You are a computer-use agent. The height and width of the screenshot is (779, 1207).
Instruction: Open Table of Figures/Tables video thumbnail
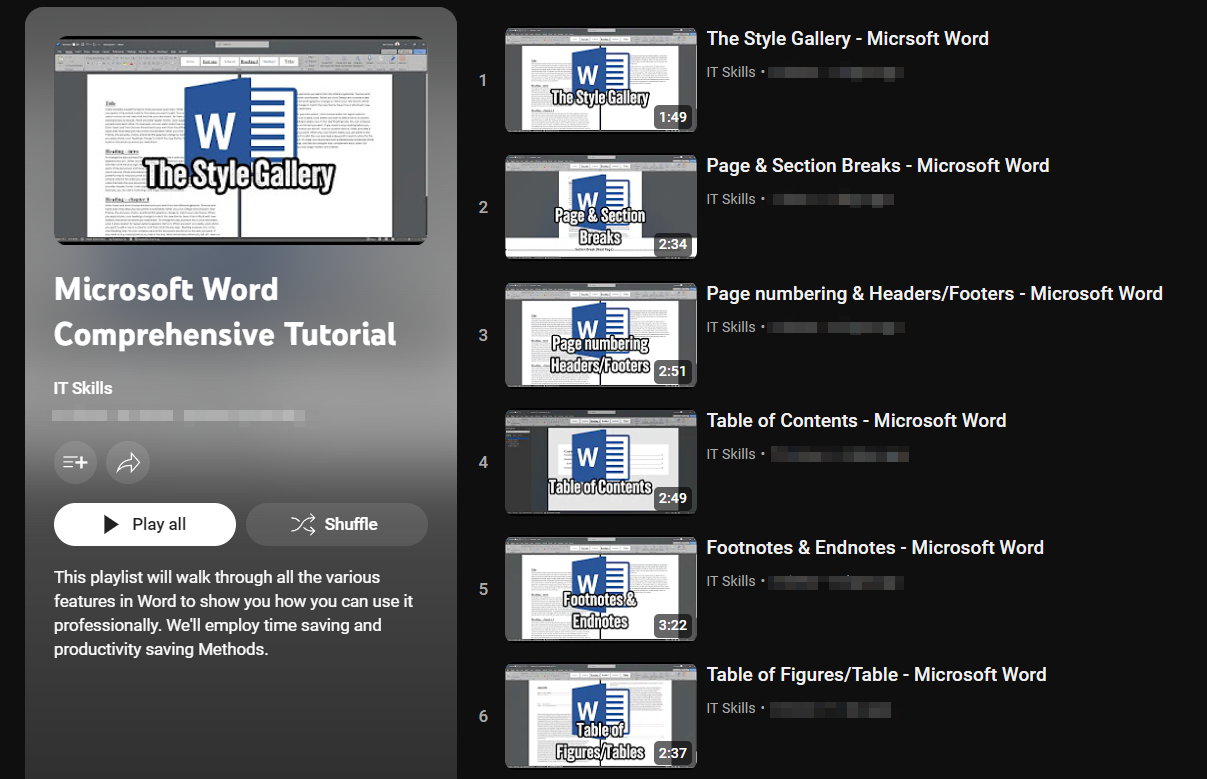(x=600, y=716)
